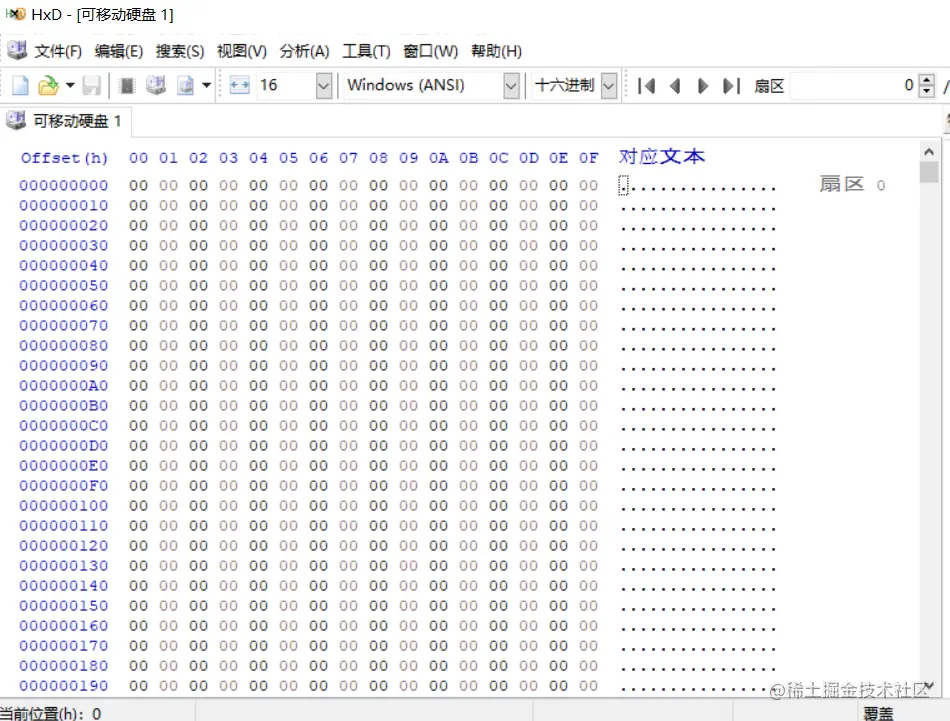Screen dimensions: 950x721
Task: Jump to the first sector
Action: [646, 86]
